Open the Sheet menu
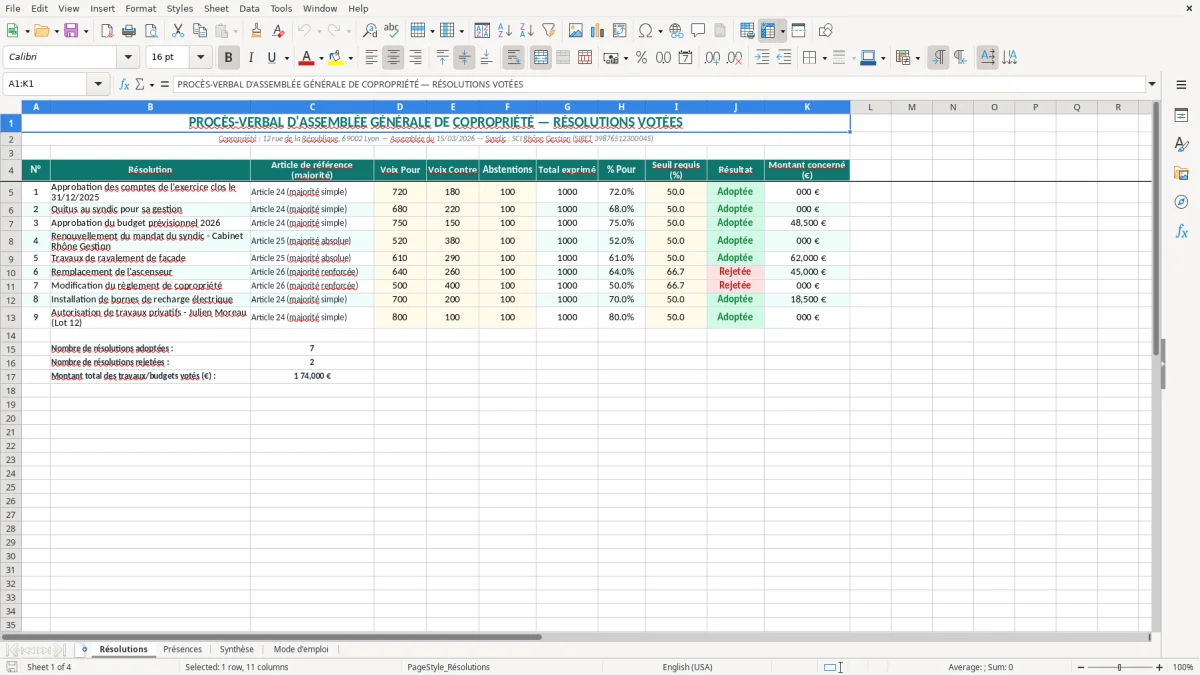This screenshot has width=1200, height=675. [x=216, y=8]
